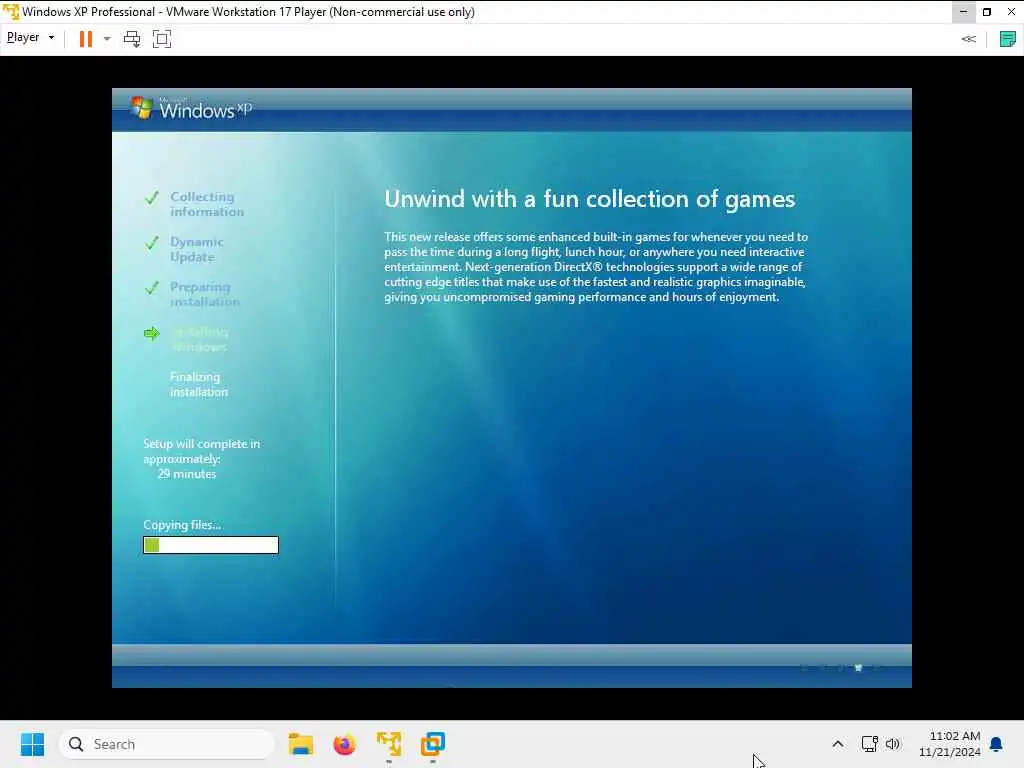This screenshot has width=1024, height=768.
Task: Close the VMware Player window
Action: pos(1011,12)
